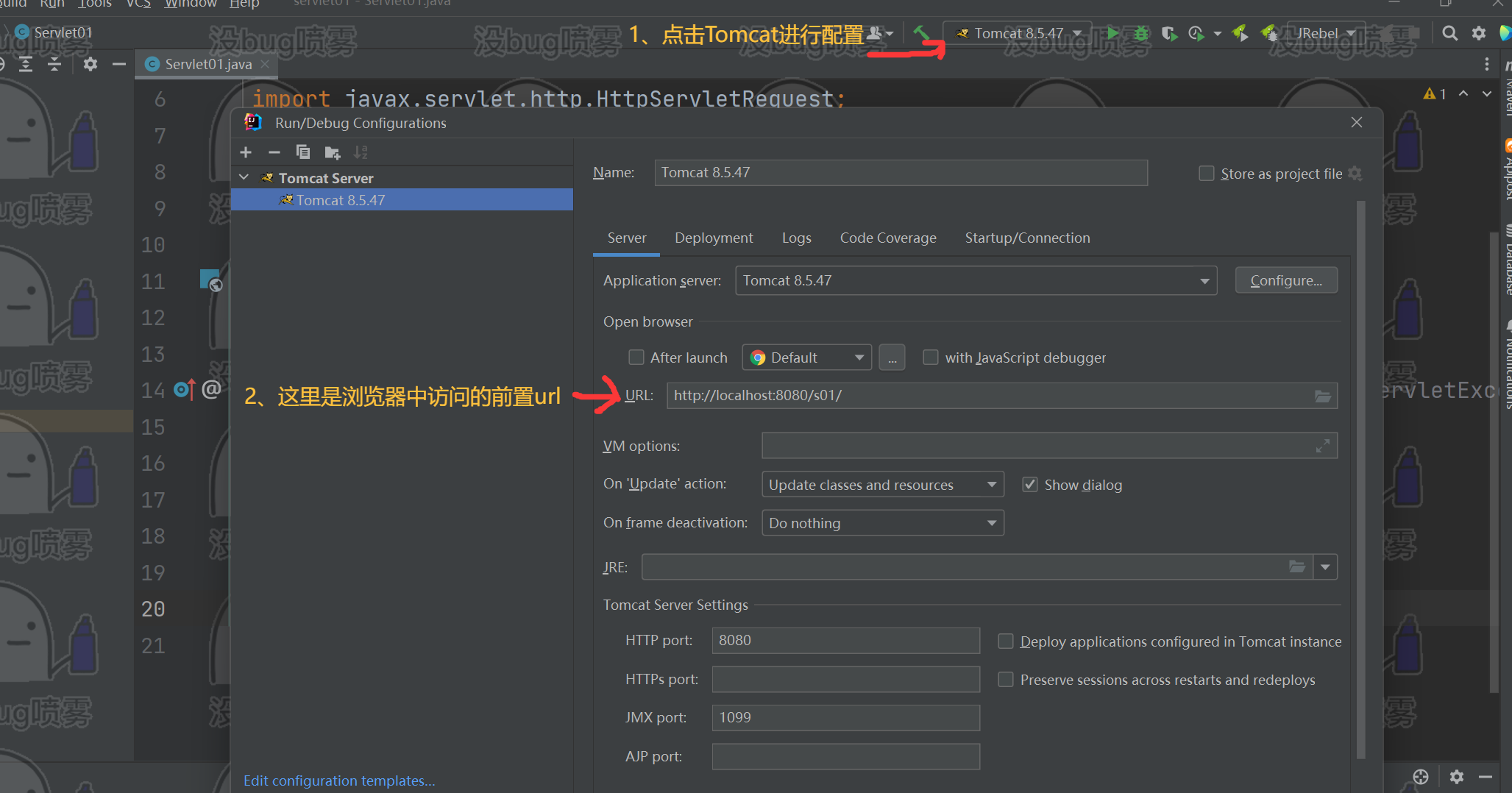Debug with JRebel rocket bug icon
Image resolution: width=1512 pixels, height=793 pixels.
pyautogui.click(x=1269, y=33)
